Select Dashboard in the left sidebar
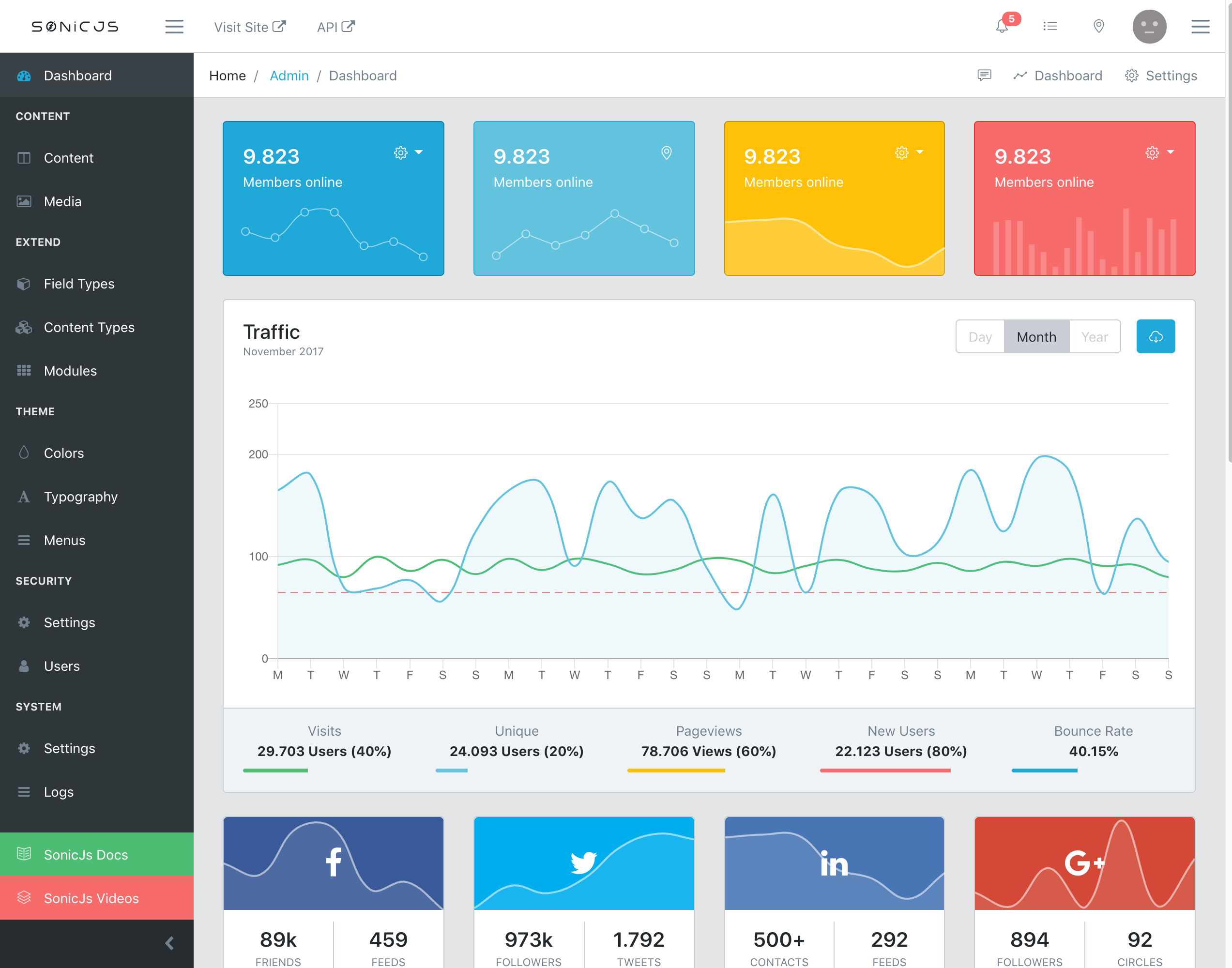Screen dimensions: 1232x968 77,76
